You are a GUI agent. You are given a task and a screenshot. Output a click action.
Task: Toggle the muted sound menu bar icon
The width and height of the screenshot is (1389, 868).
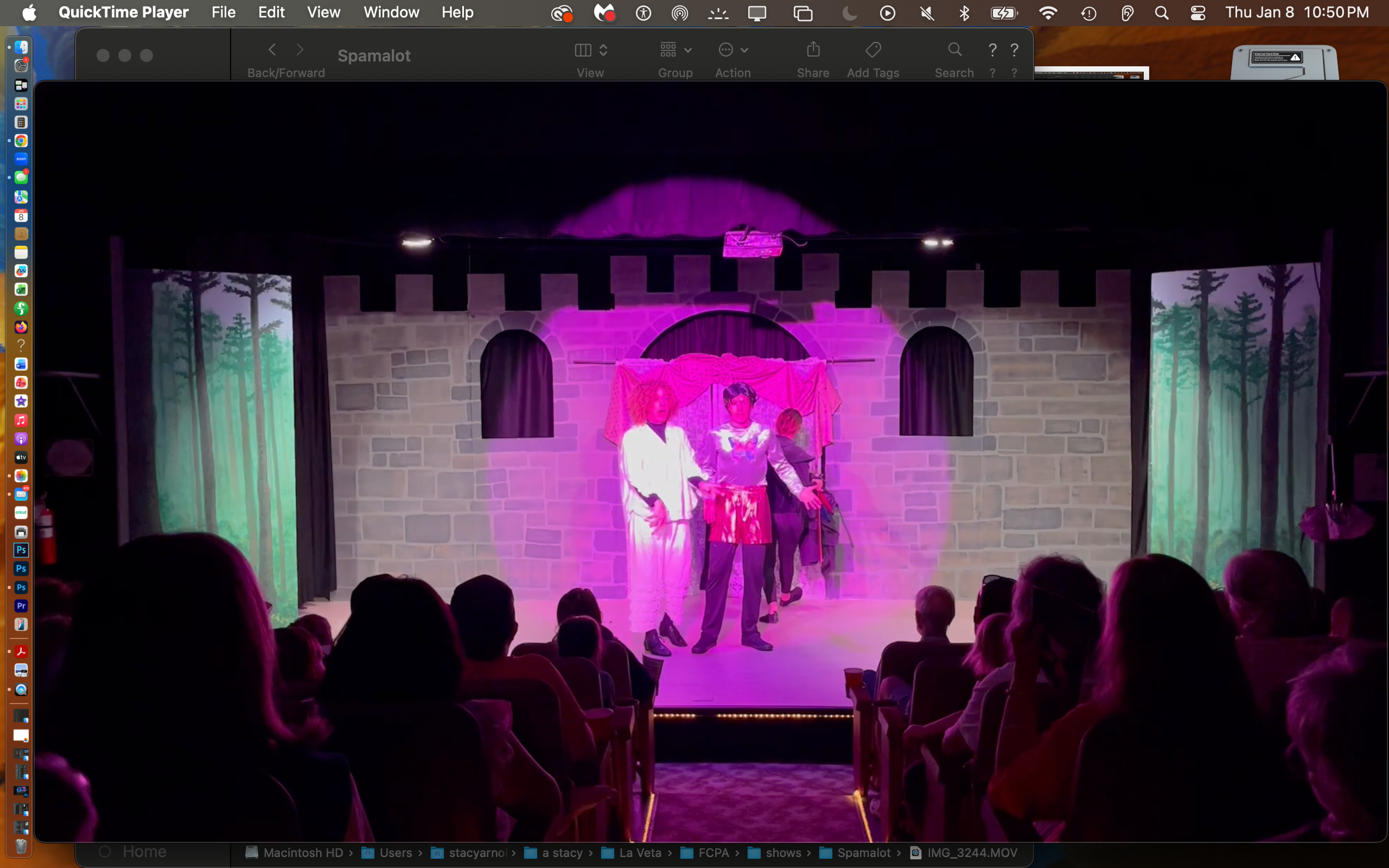tap(926, 13)
